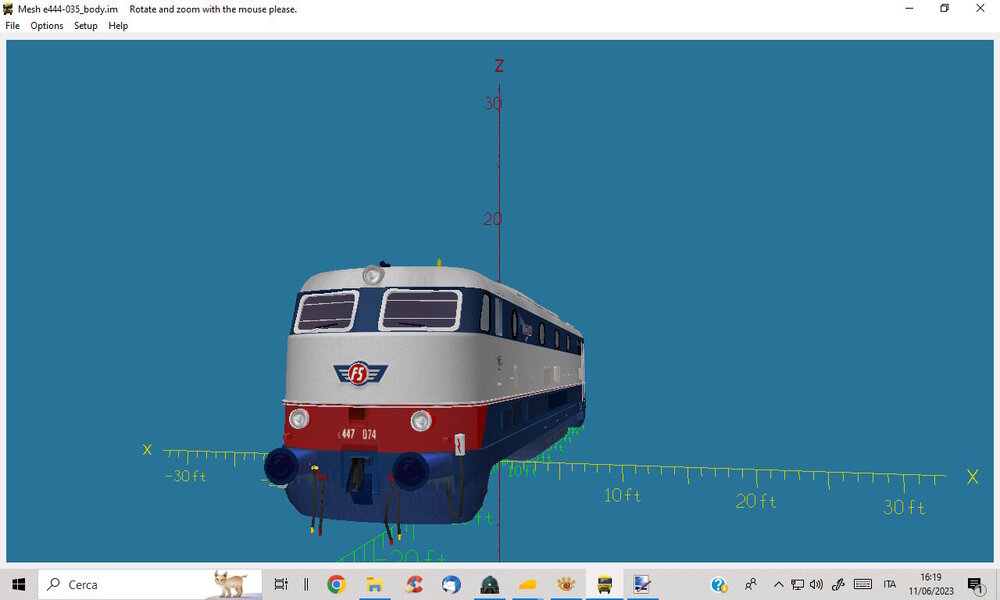
Task: Close the mesh viewer window
Action: (980, 8)
